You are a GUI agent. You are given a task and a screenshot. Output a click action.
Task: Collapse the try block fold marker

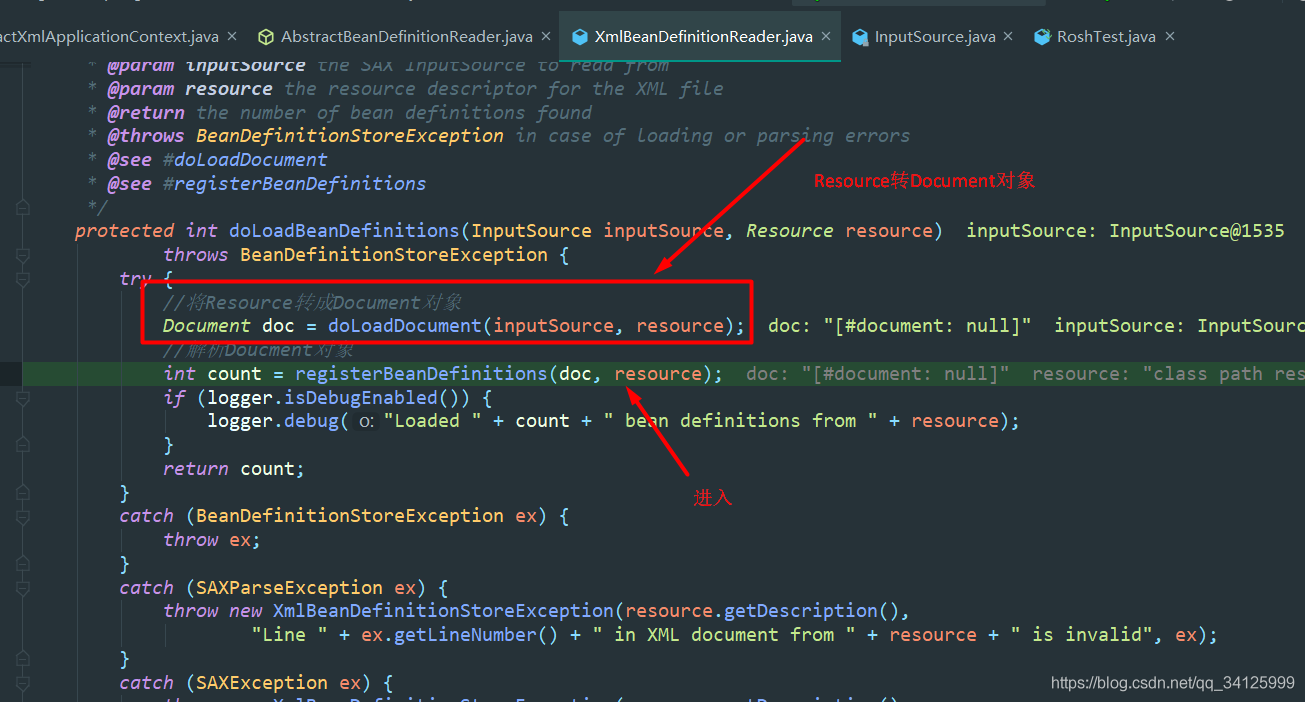23,279
